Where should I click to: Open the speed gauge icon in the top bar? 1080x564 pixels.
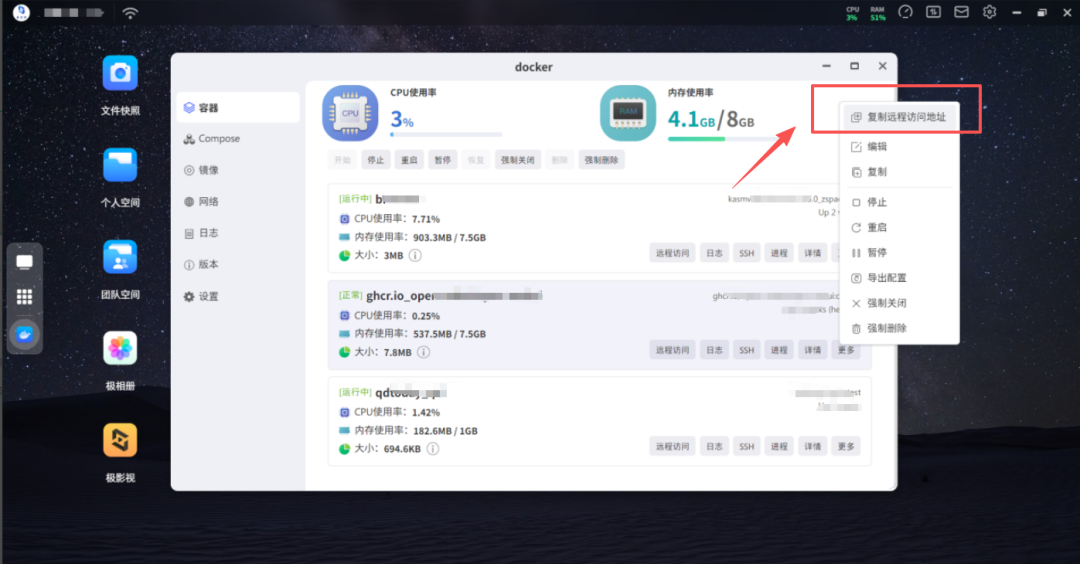905,12
